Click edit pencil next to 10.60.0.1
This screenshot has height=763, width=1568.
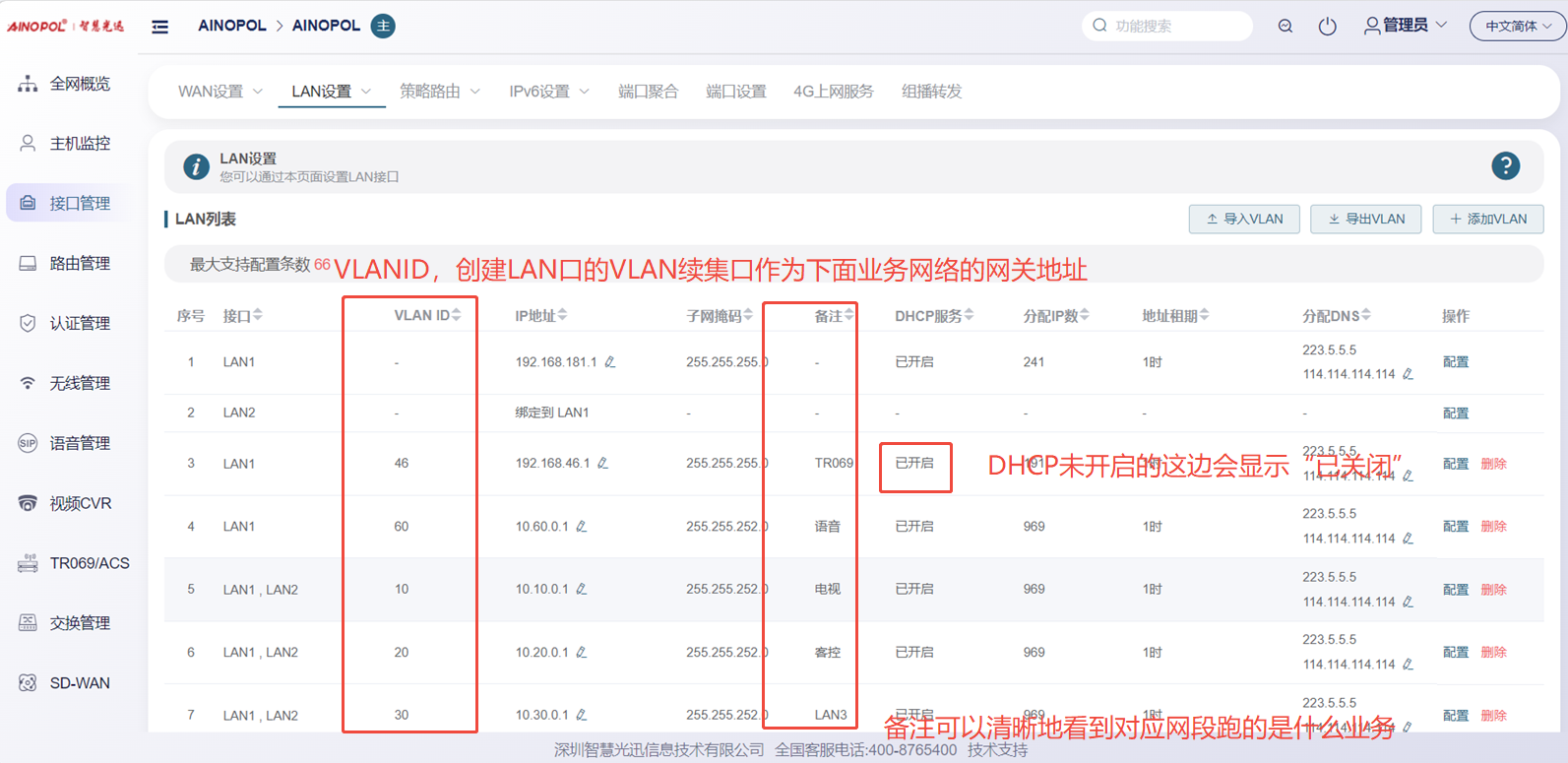(x=582, y=527)
